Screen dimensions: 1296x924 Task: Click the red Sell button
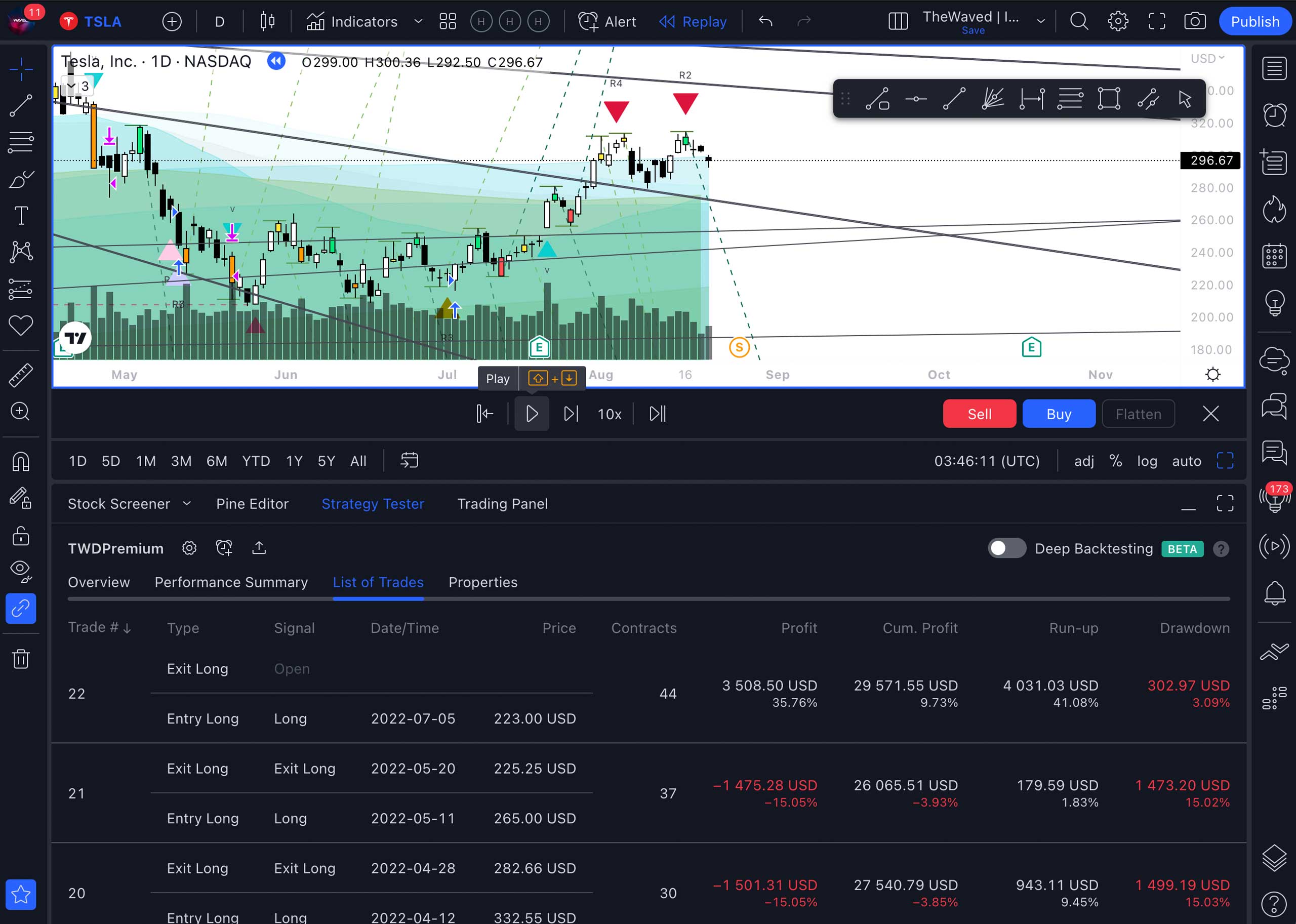coord(979,414)
